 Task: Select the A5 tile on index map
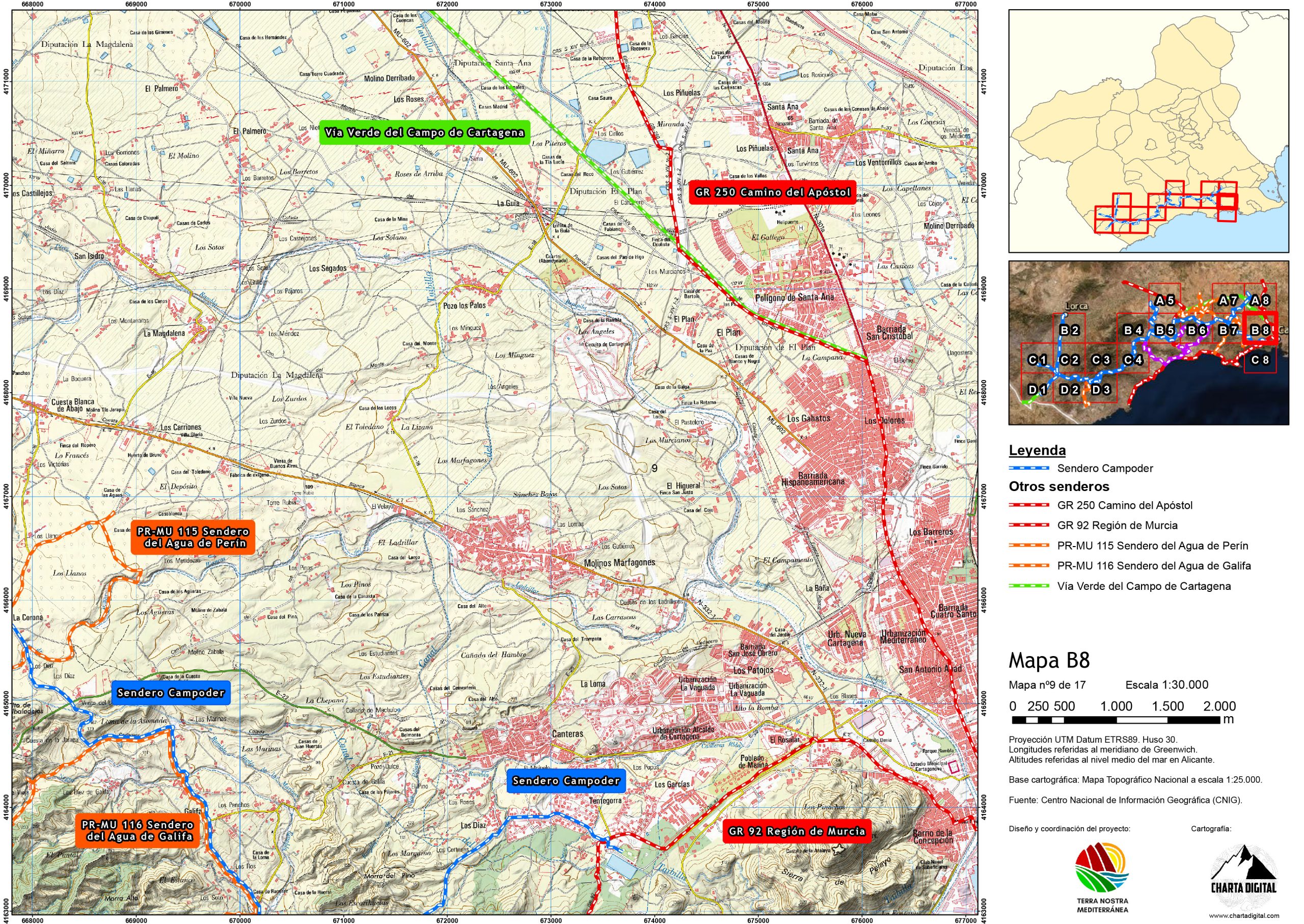click(1164, 301)
